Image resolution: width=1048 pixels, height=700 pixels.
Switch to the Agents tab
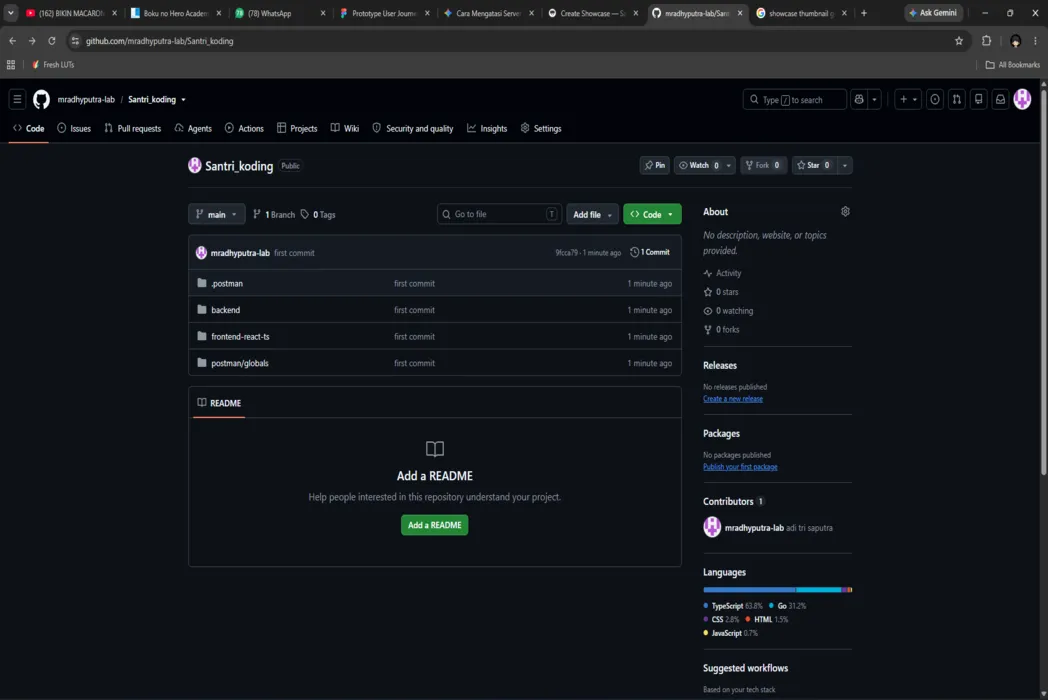193,128
